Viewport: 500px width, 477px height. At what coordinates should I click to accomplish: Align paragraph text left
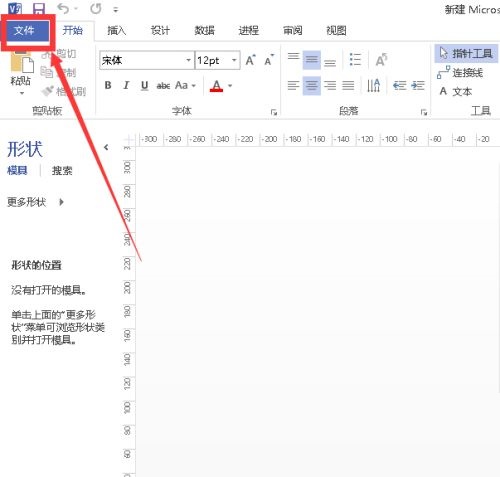pos(293,86)
